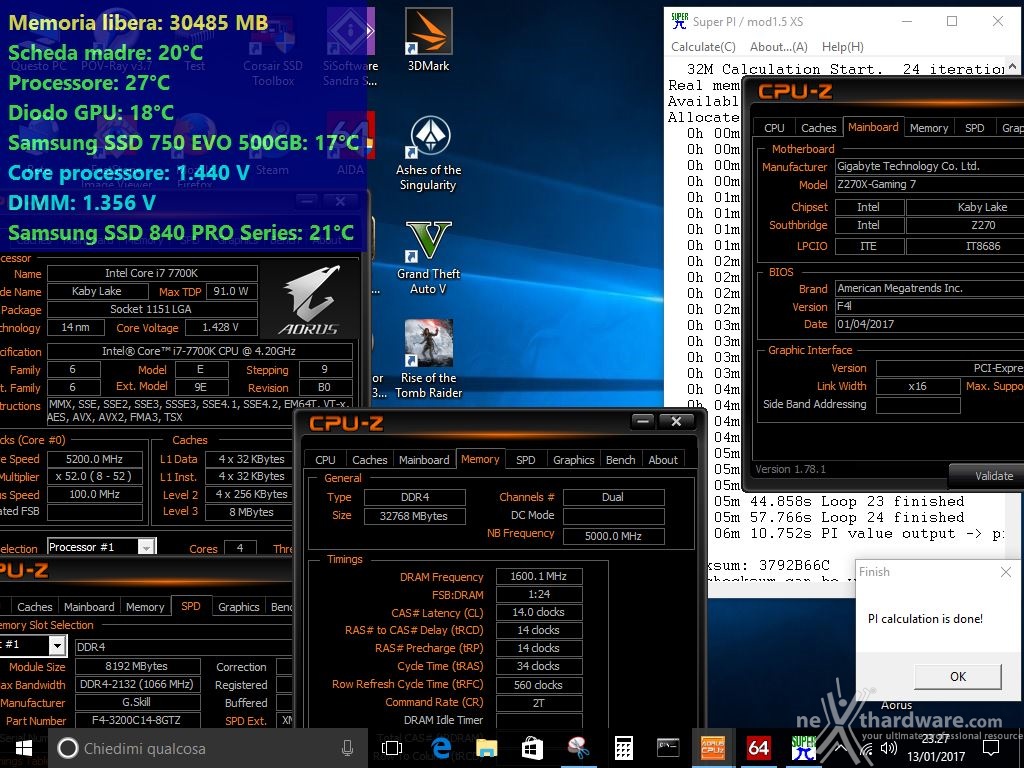Open Caches tab in Memory CPU-Z window
1024x768 pixels.
click(370, 460)
